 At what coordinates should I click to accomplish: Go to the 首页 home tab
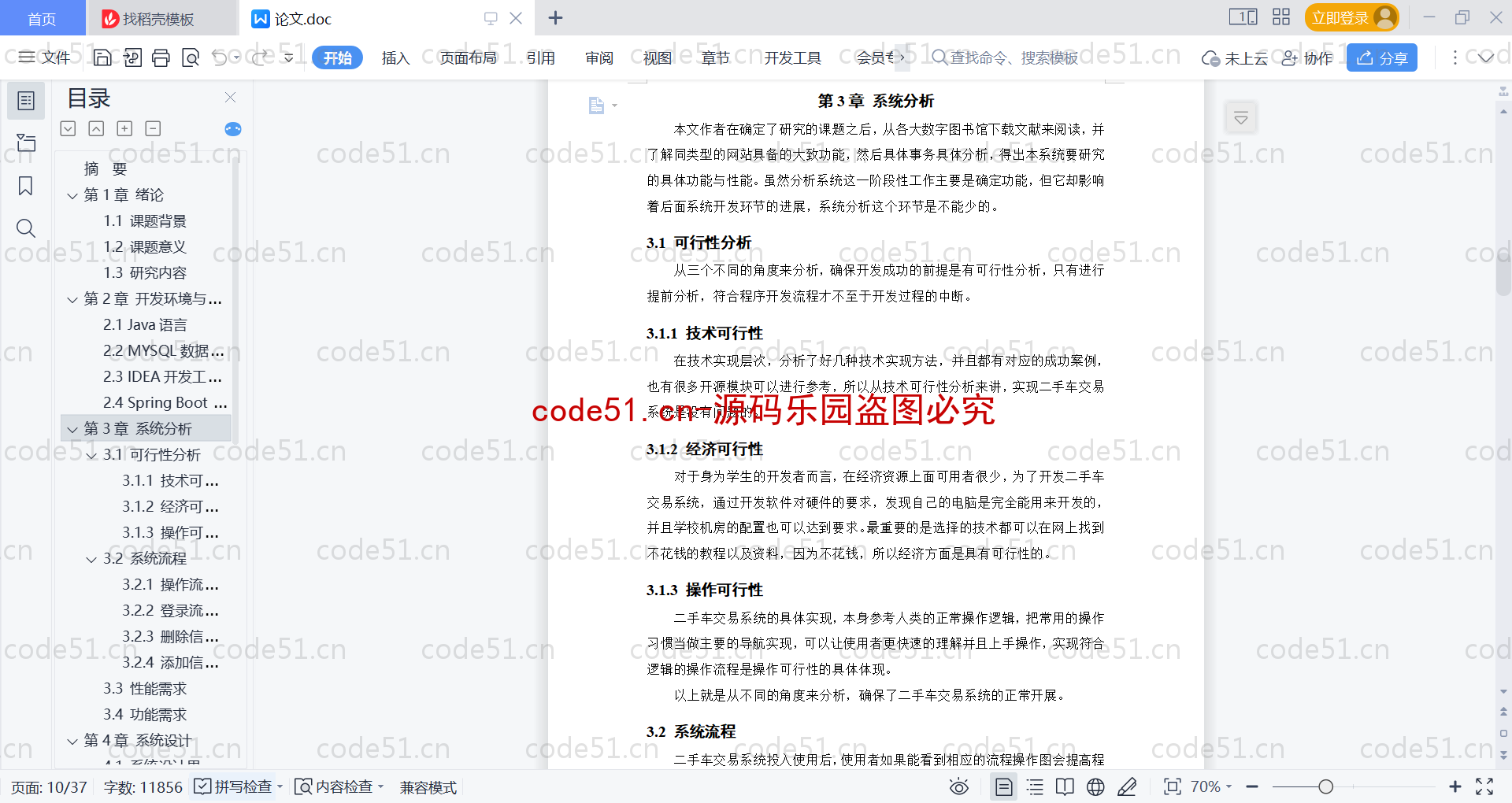pyautogui.click(x=42, y=18)
